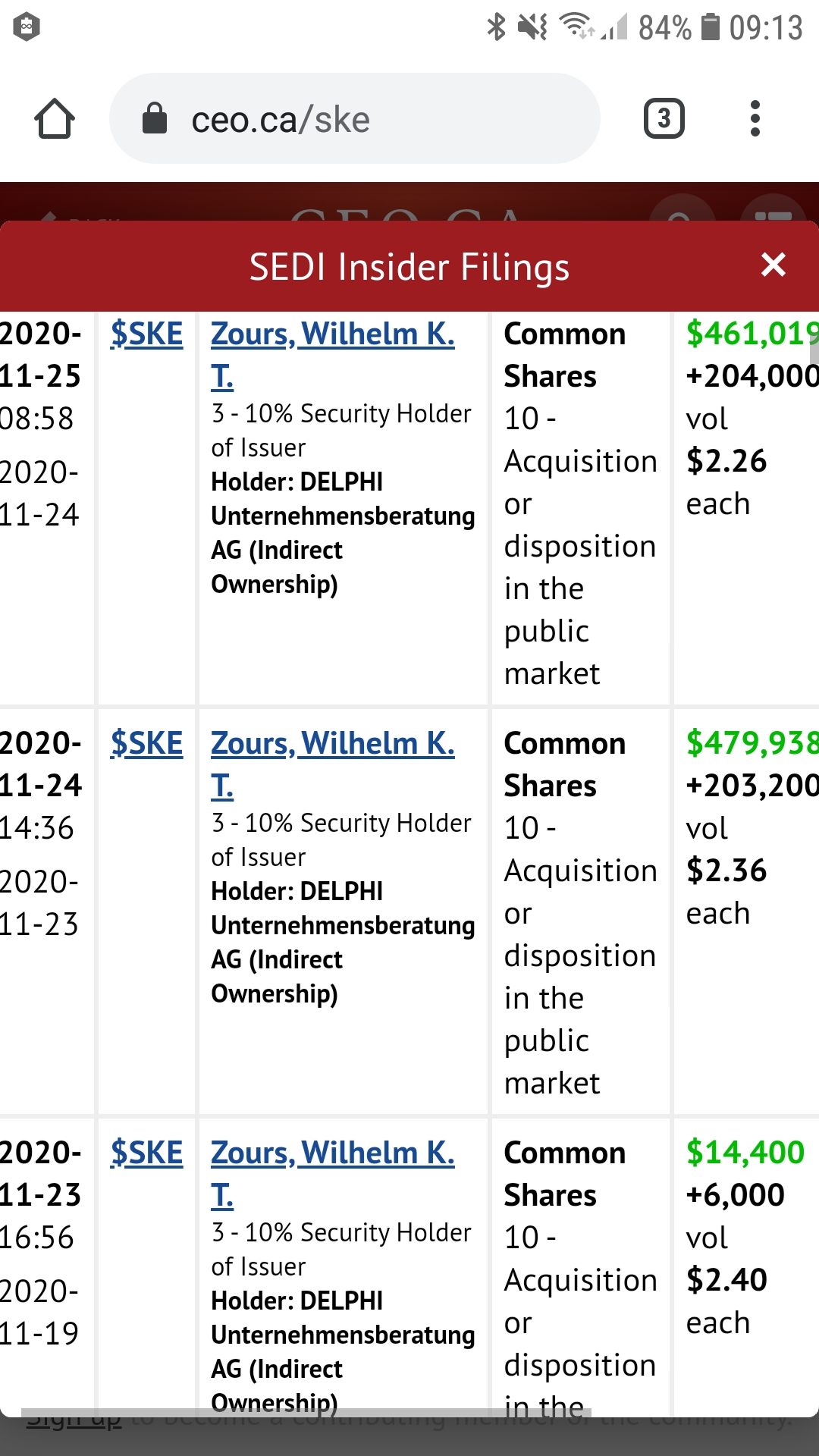
Task: Tap the muted vibrate icon in status bar
Action: coord(532,27)
